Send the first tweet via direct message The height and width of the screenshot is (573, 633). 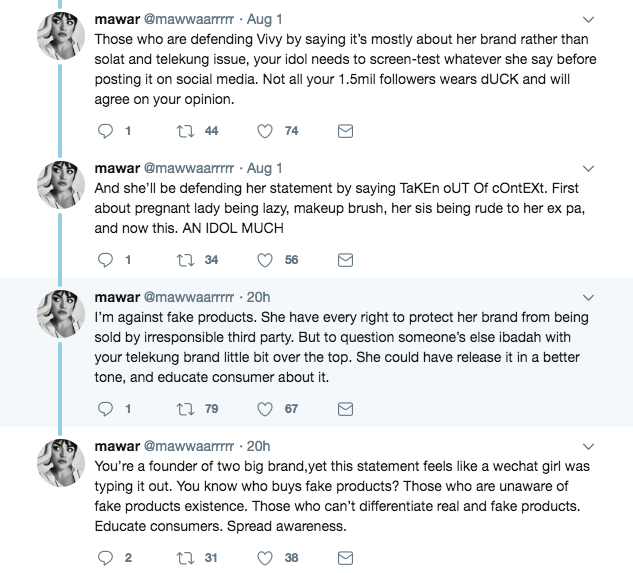tap(344, 130)
